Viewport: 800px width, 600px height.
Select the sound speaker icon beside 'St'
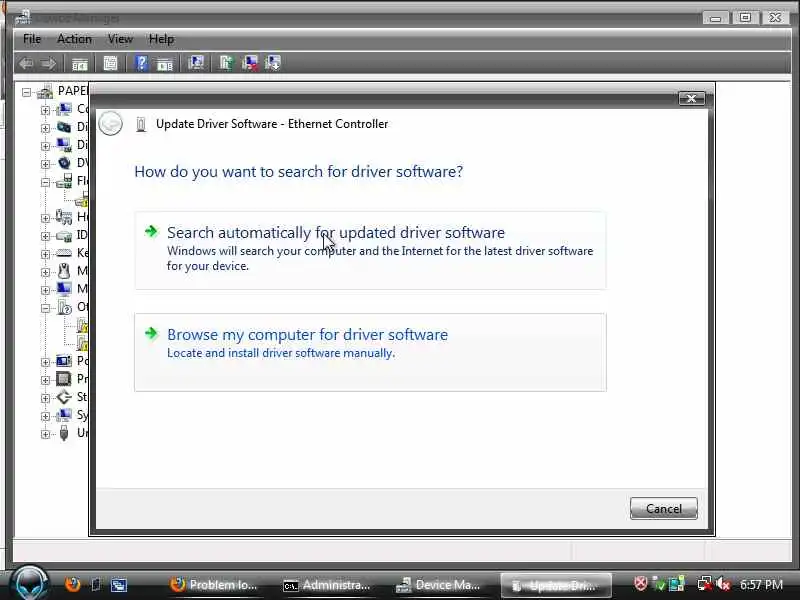tap(64, 397)
